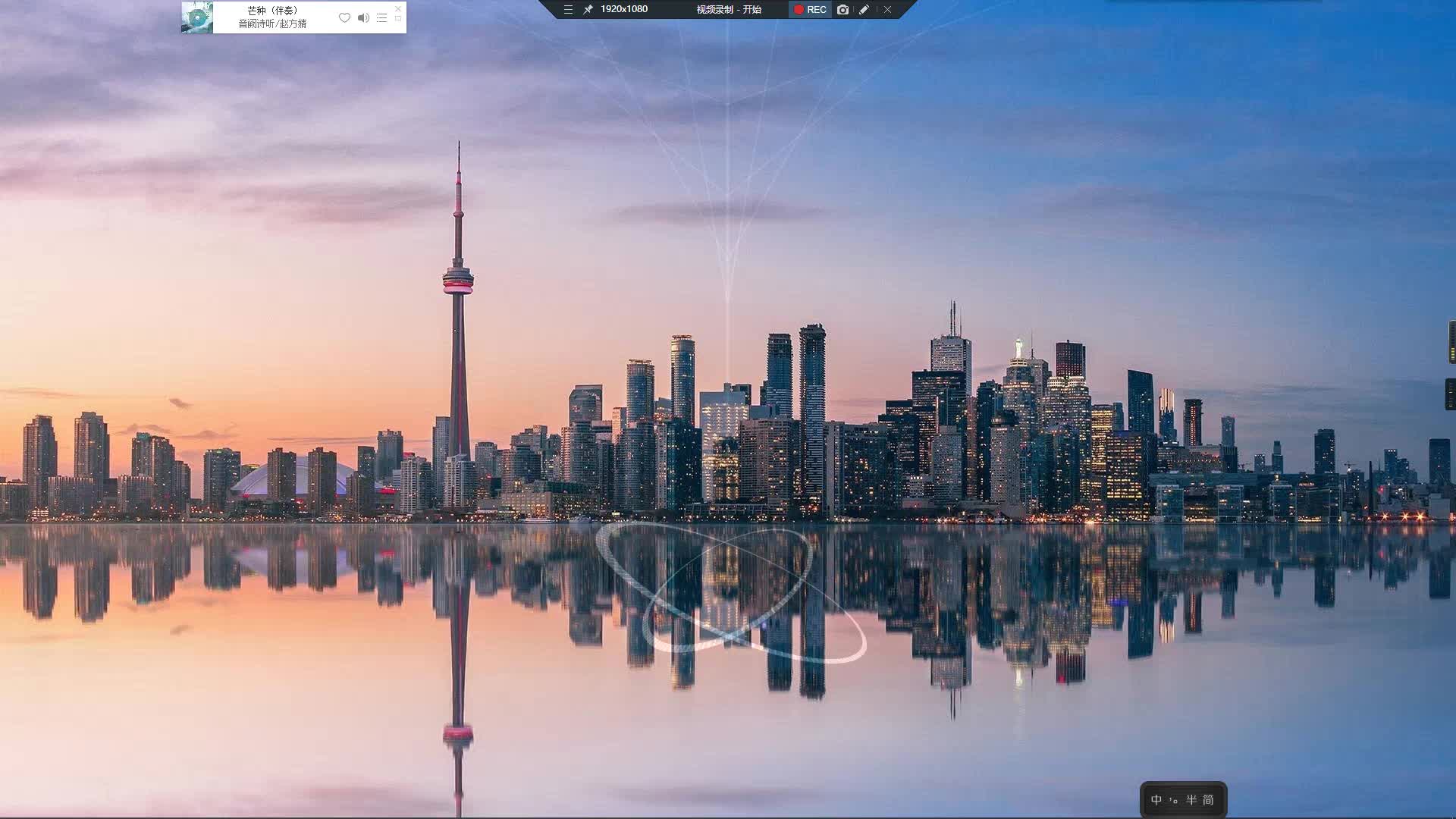Start recording with the REC button
The image size is (1456, 819).
point(811,9)
